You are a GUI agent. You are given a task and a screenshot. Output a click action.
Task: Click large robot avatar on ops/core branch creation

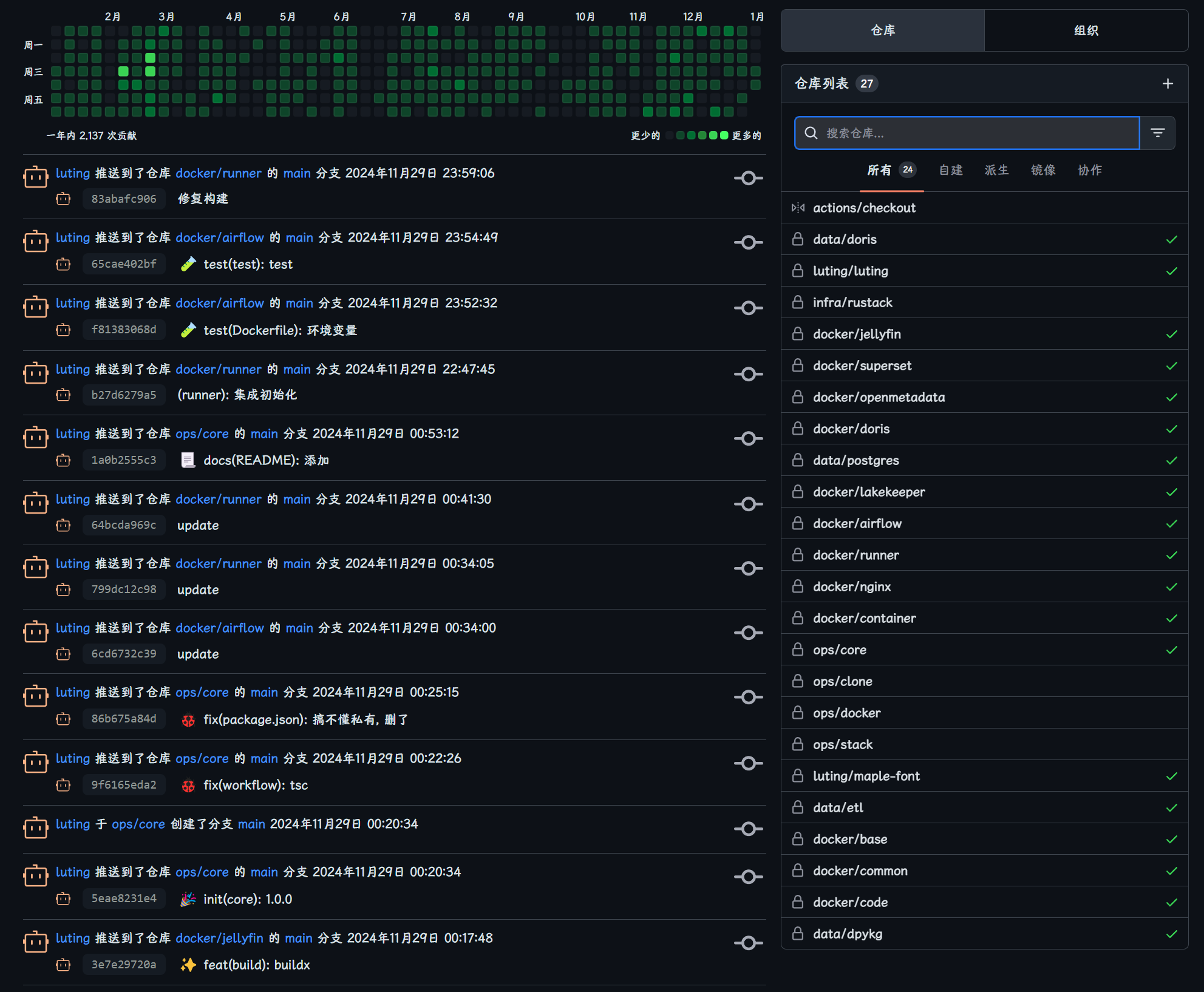(35, 828)
